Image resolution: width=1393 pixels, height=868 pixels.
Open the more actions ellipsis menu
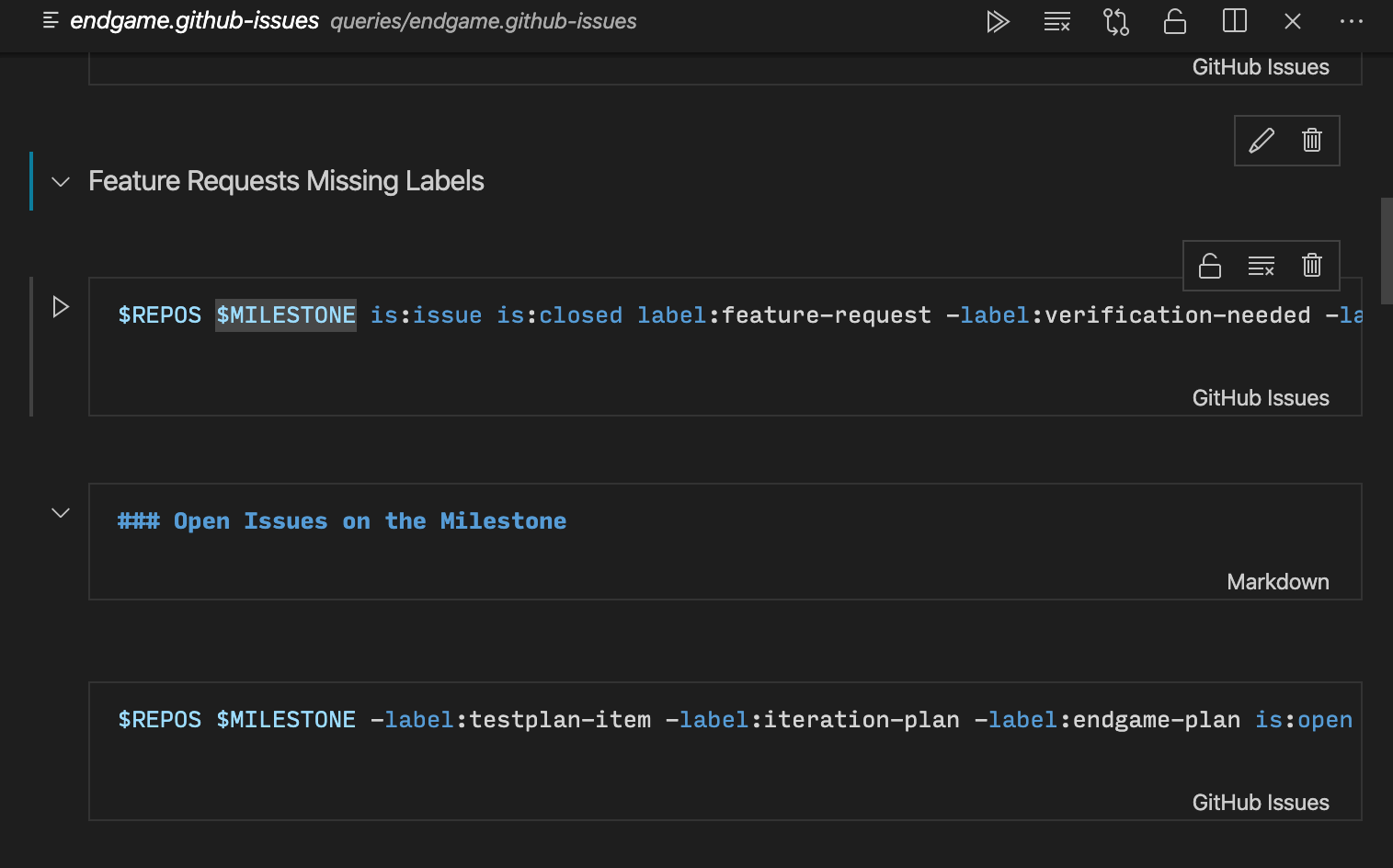(x=1351, y=21)
